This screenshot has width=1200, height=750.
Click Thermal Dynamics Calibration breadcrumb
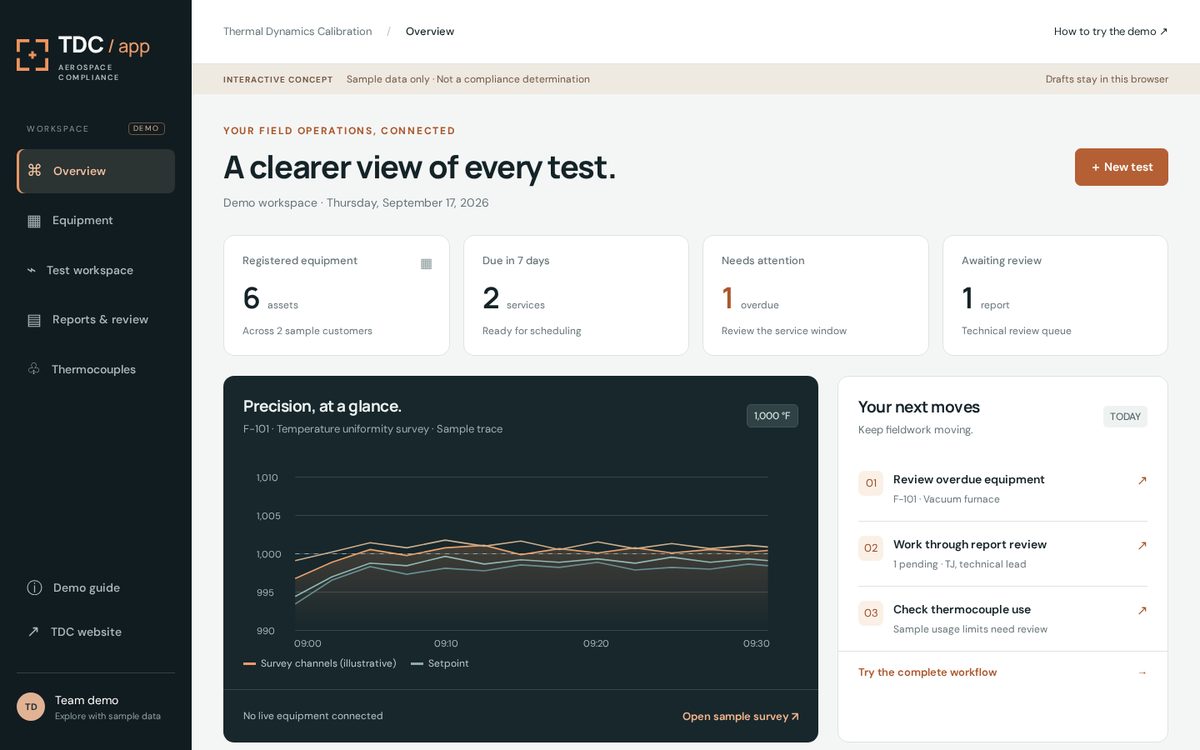click(297, 32)
